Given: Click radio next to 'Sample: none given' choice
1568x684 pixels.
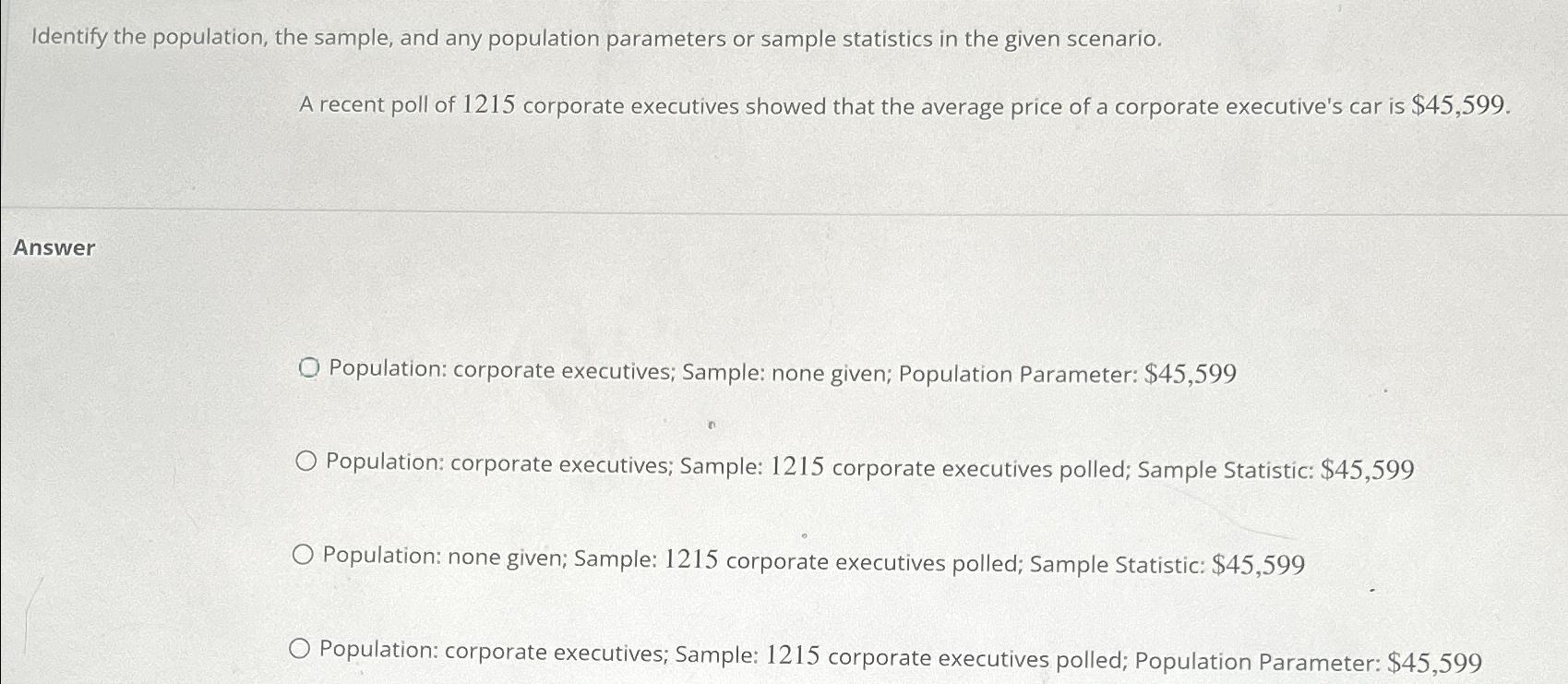Looking at the screenshot, I should (309, 369).
